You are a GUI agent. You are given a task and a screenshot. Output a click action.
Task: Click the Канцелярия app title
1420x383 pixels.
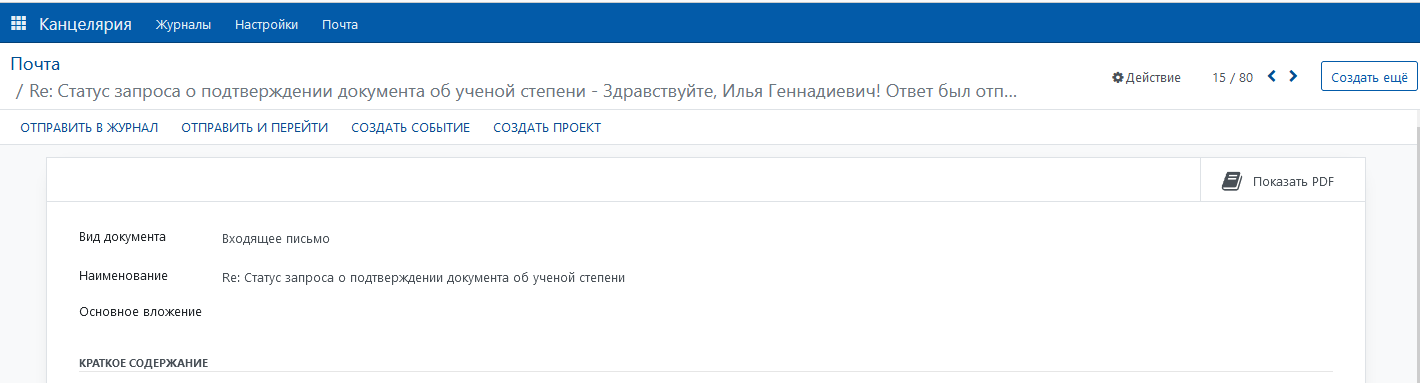pyautogui.click(x=85, y=24)
